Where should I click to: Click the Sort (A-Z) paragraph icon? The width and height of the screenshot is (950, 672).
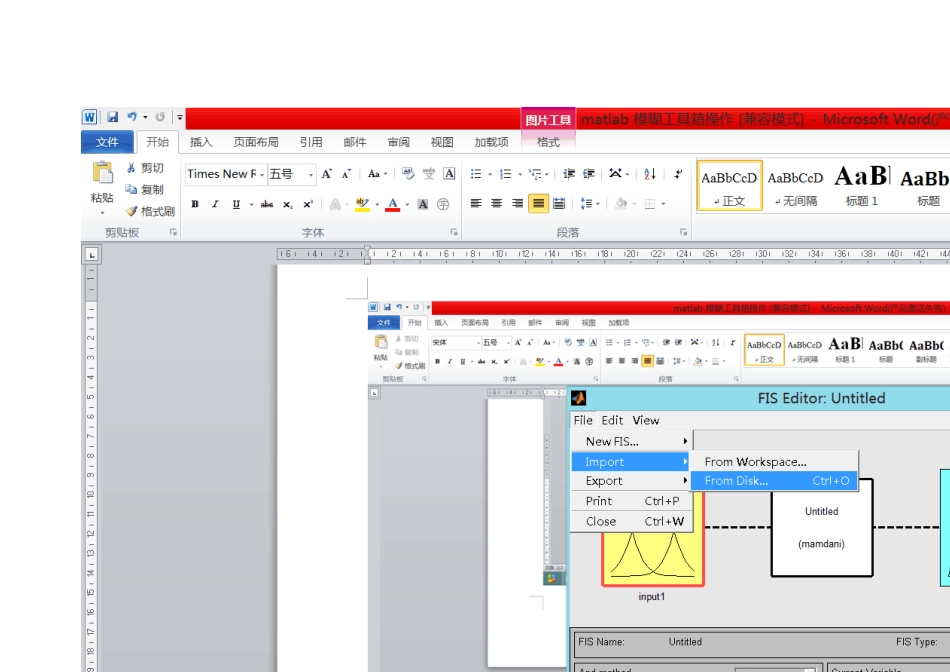pyautogui.click(x=650, y=174)
